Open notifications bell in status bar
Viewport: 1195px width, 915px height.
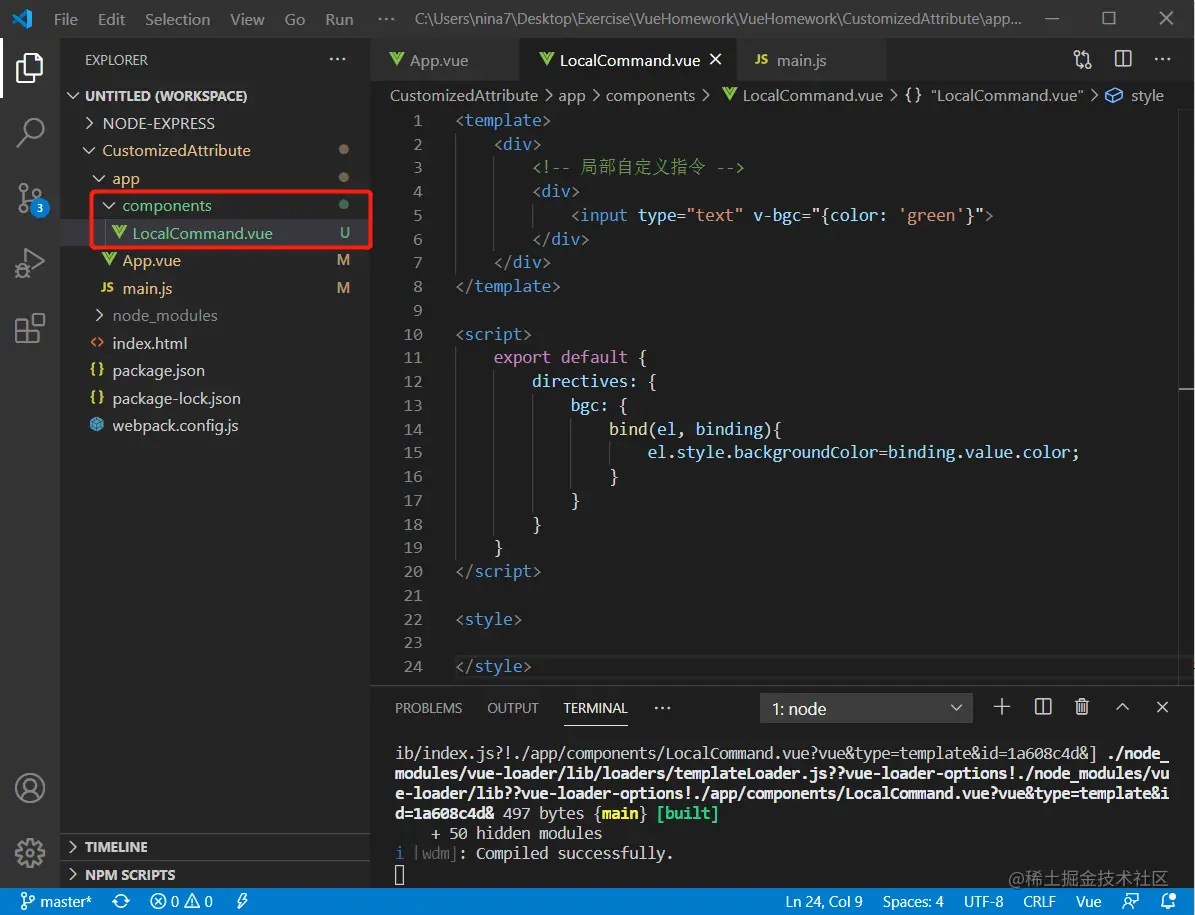(x=1168, y=902)
